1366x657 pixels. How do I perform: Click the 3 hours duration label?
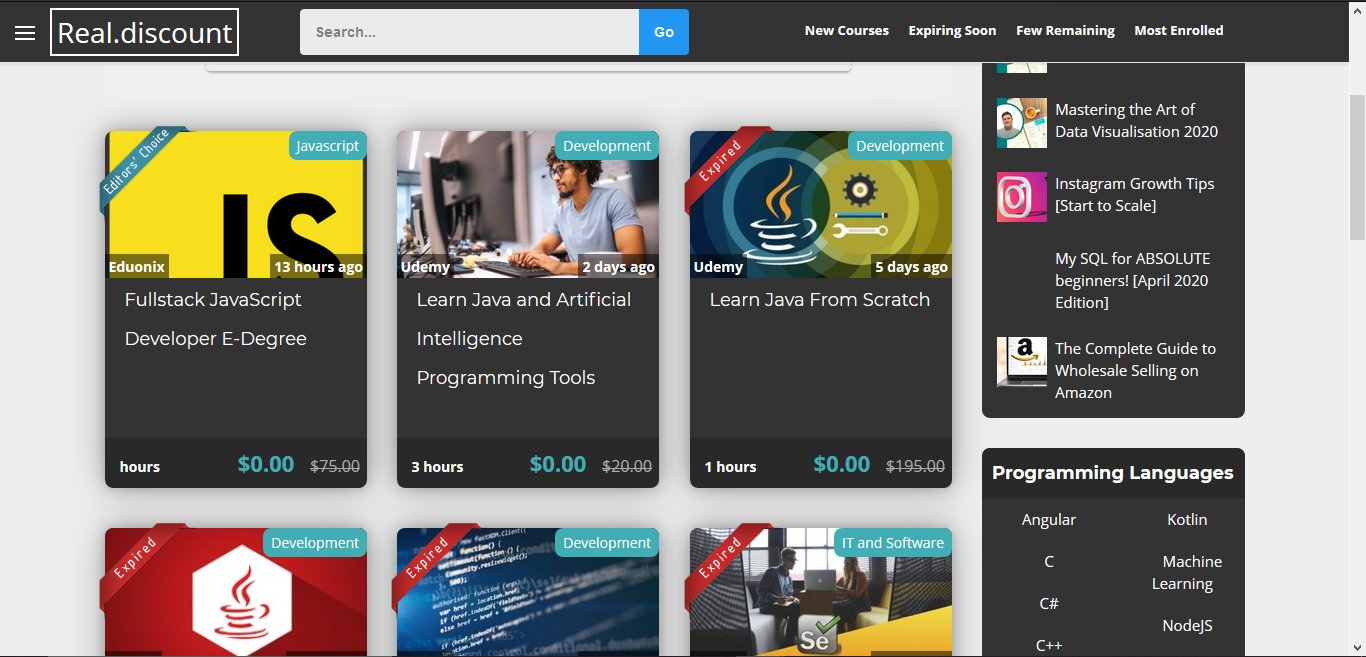[437, 467]
